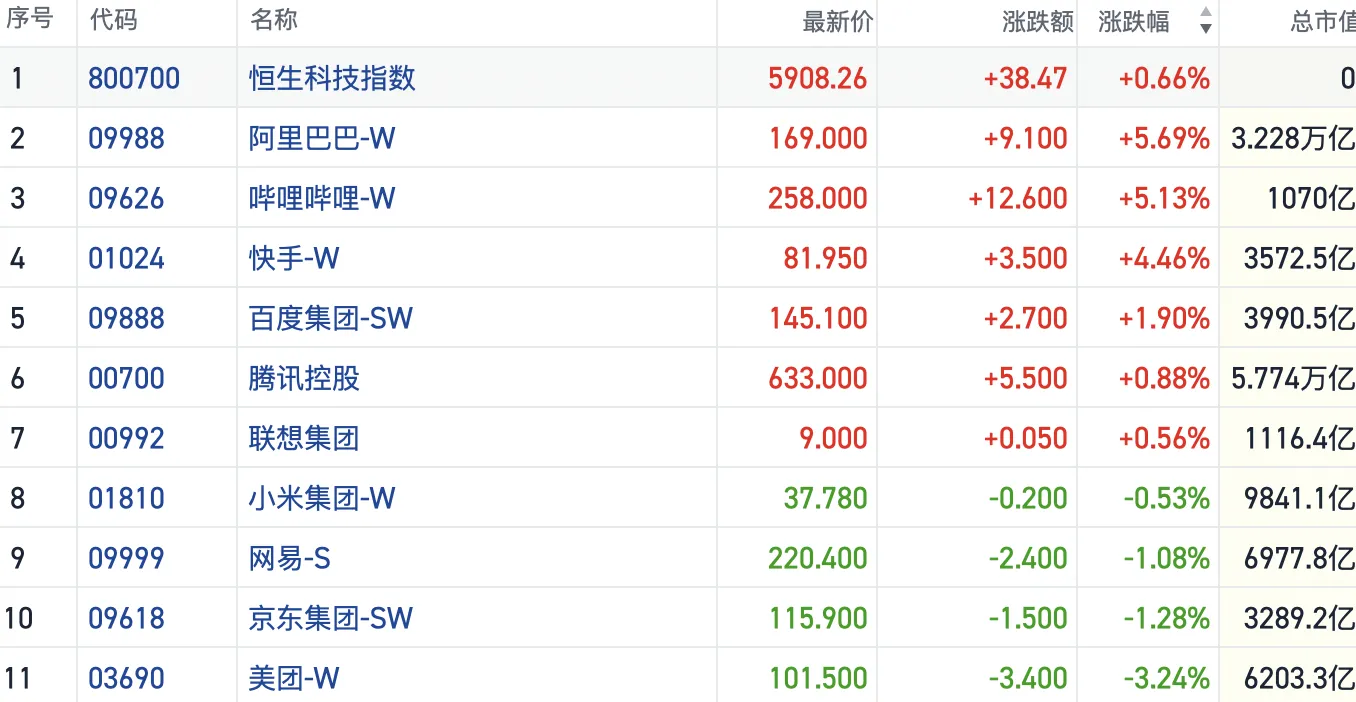Screen dimensions: 1356x702
Task: Open 阿里巴巴-W stock name
Action: point(322,138)
